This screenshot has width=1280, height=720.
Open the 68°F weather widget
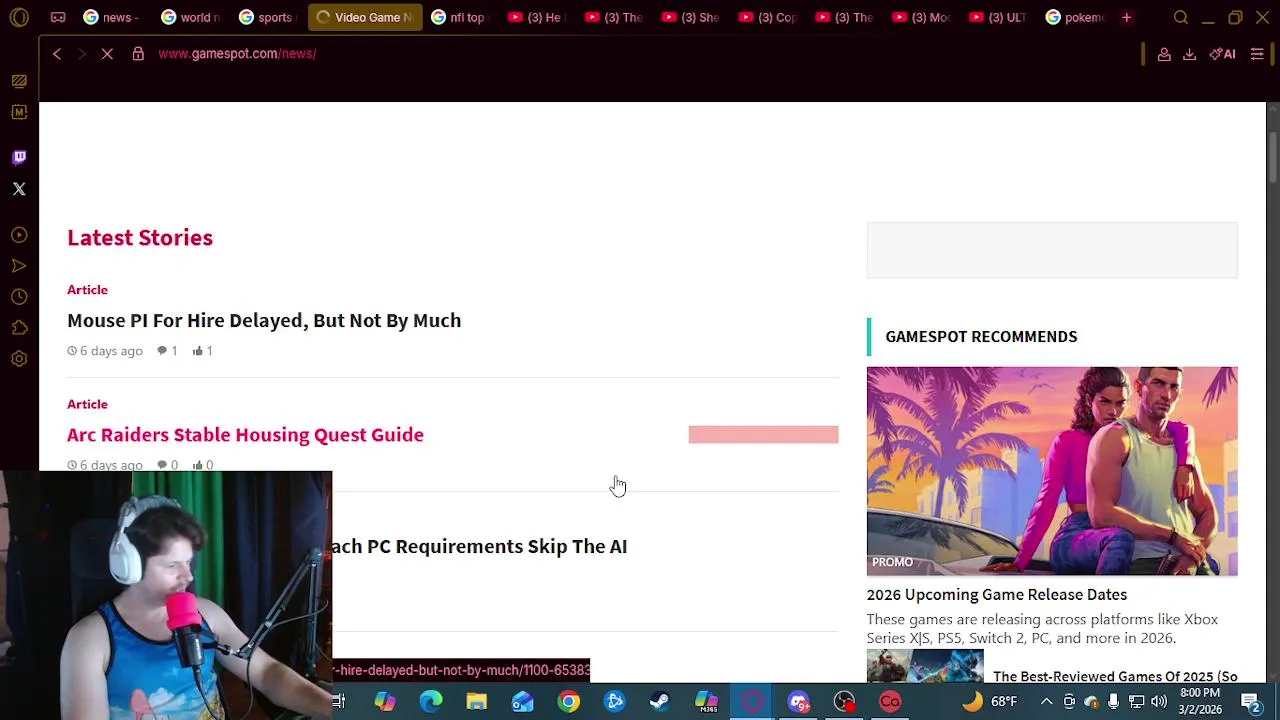pyautogui.click(x=990, y=702)
